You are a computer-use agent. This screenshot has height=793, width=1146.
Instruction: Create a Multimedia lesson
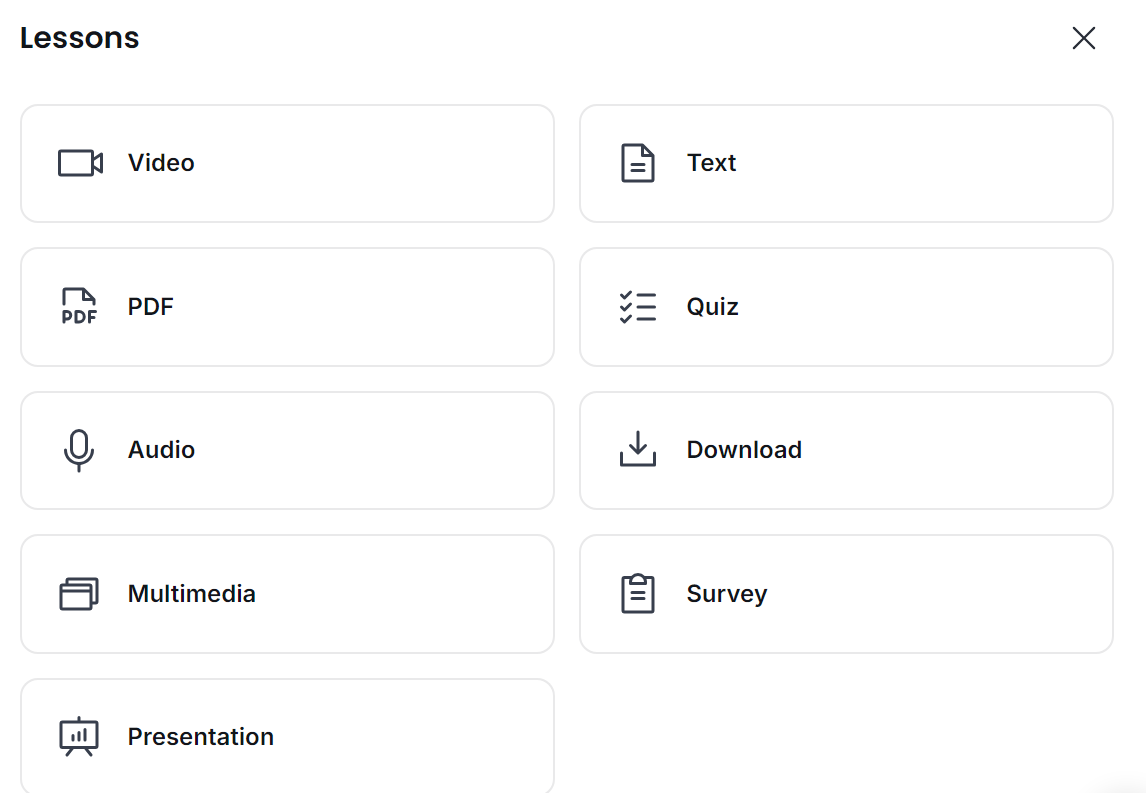(287, 593)
